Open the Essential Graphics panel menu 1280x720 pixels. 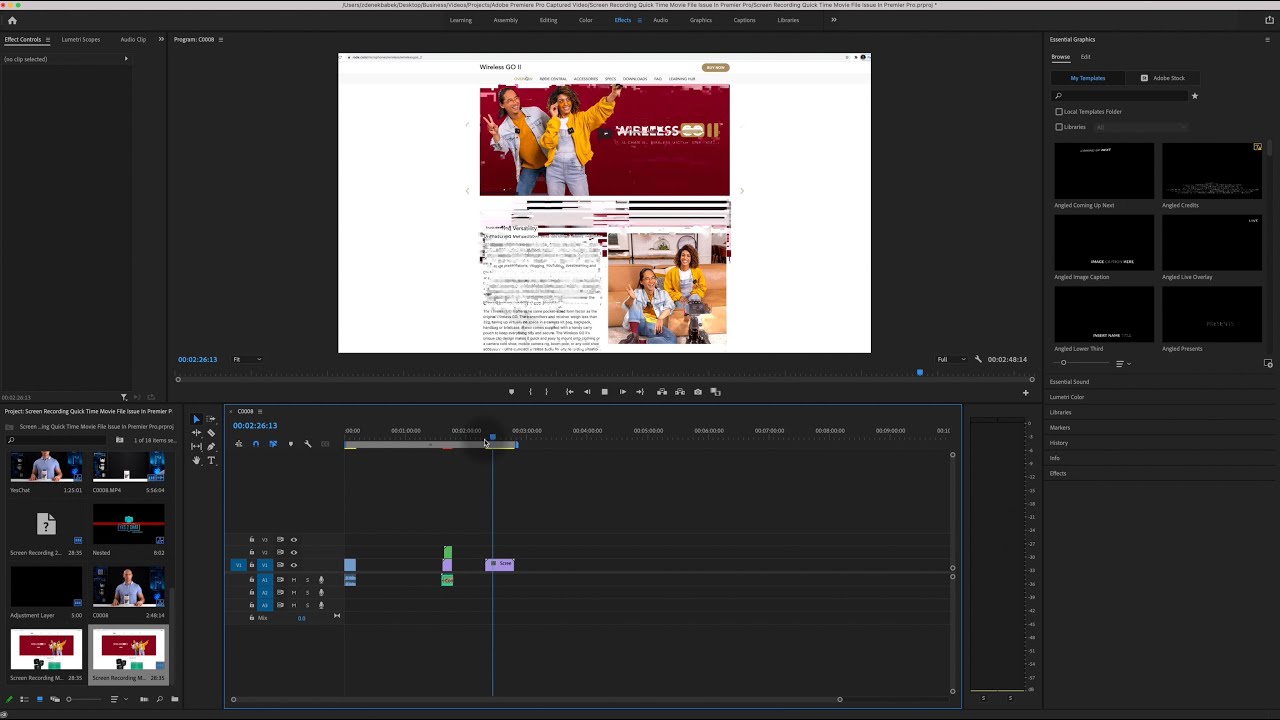coord(1267,40)
